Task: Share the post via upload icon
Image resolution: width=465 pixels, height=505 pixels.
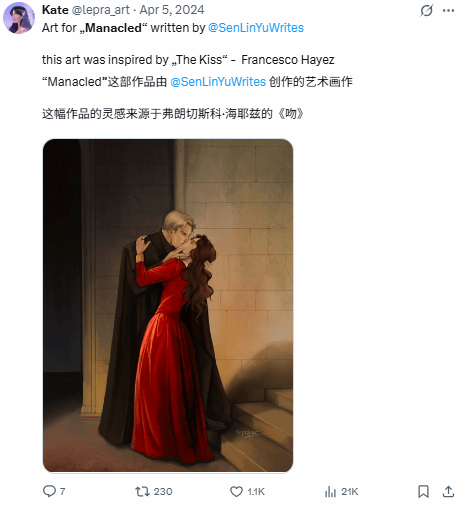Action: [x=449, y=491]
